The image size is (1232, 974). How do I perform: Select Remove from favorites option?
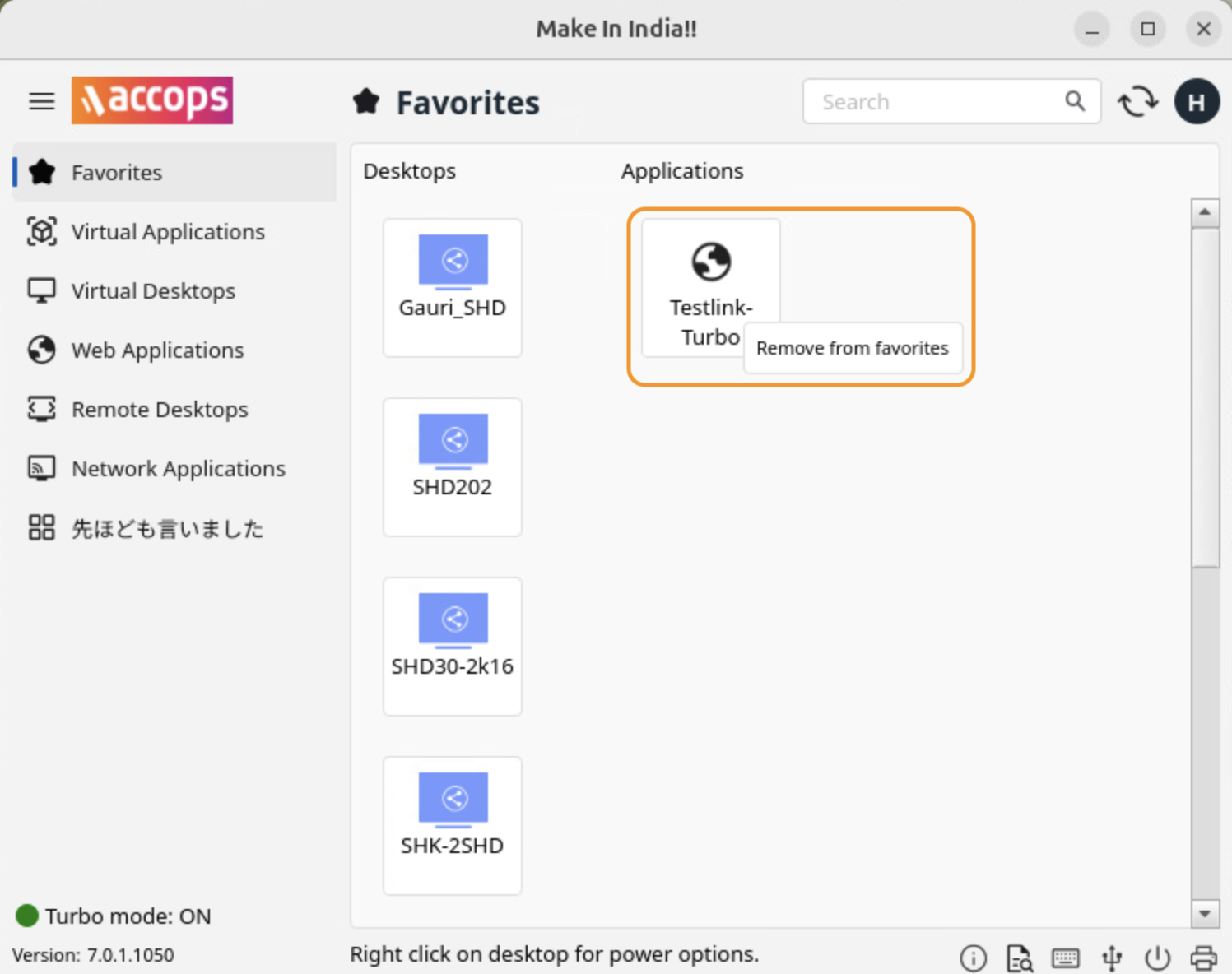(852, 348)
